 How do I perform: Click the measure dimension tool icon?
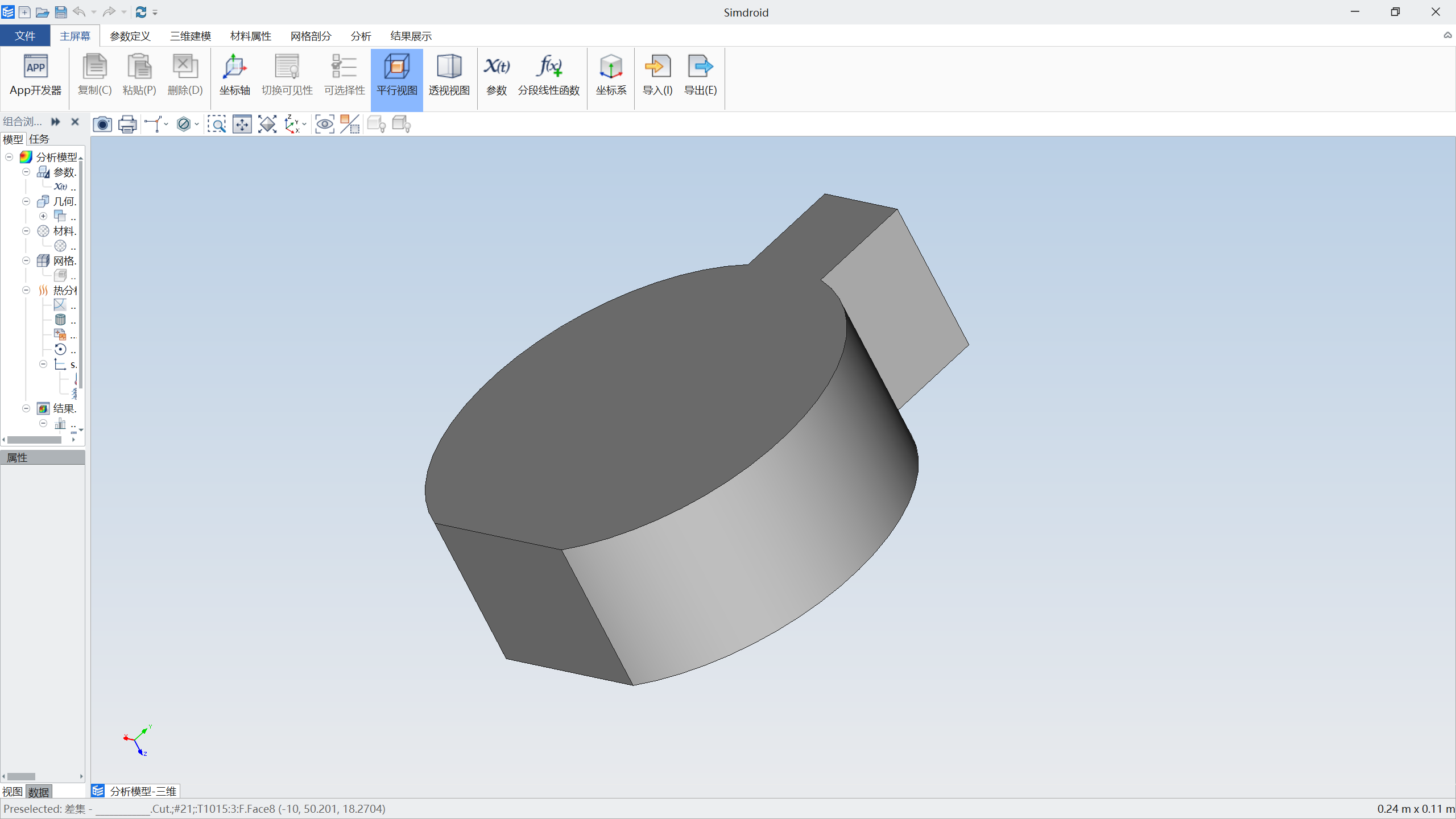coord(153,124)
